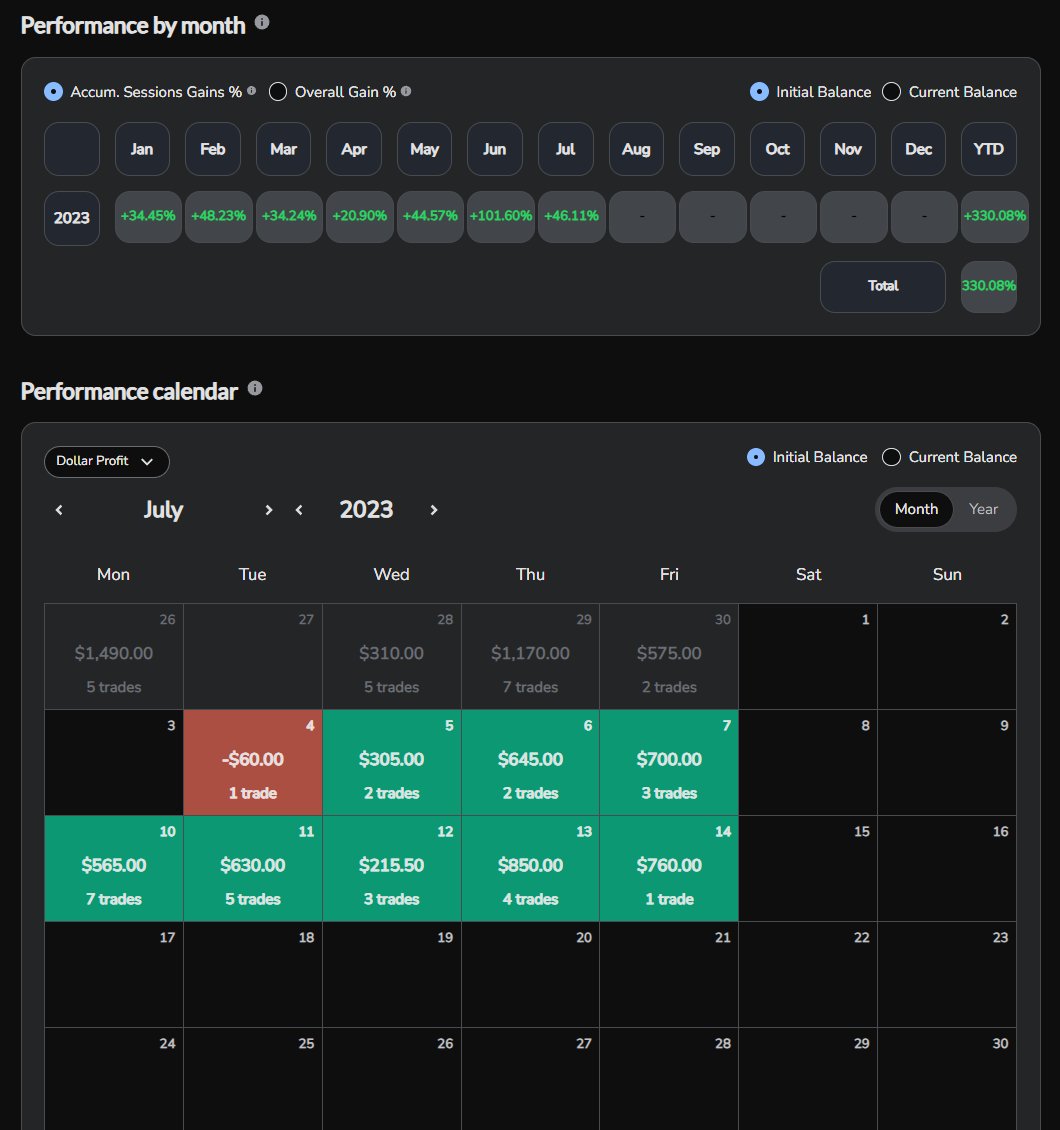The height and width of the screenshot is (1130, 1060).
Task: Choose Initial Balance in Performance by month
Action: tap(759, 92)
